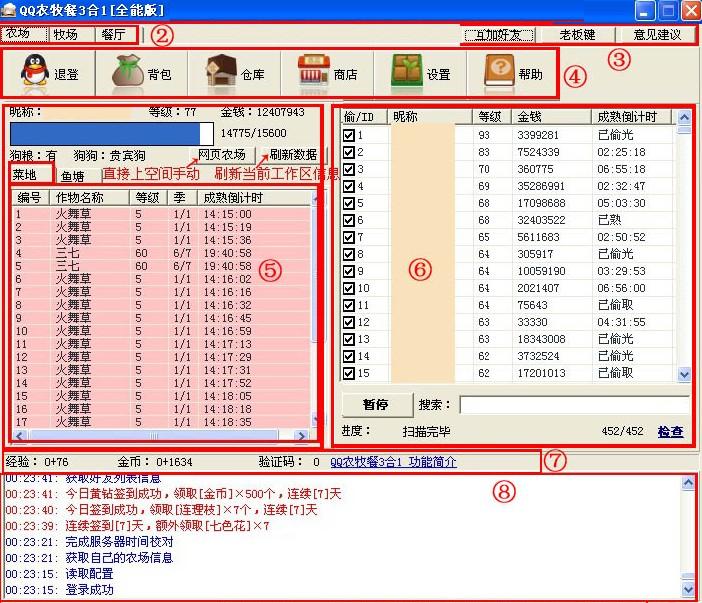Uncheck friend ID 7 checkbox
This screenshot has height=603, width=702.
coord(348,237)
